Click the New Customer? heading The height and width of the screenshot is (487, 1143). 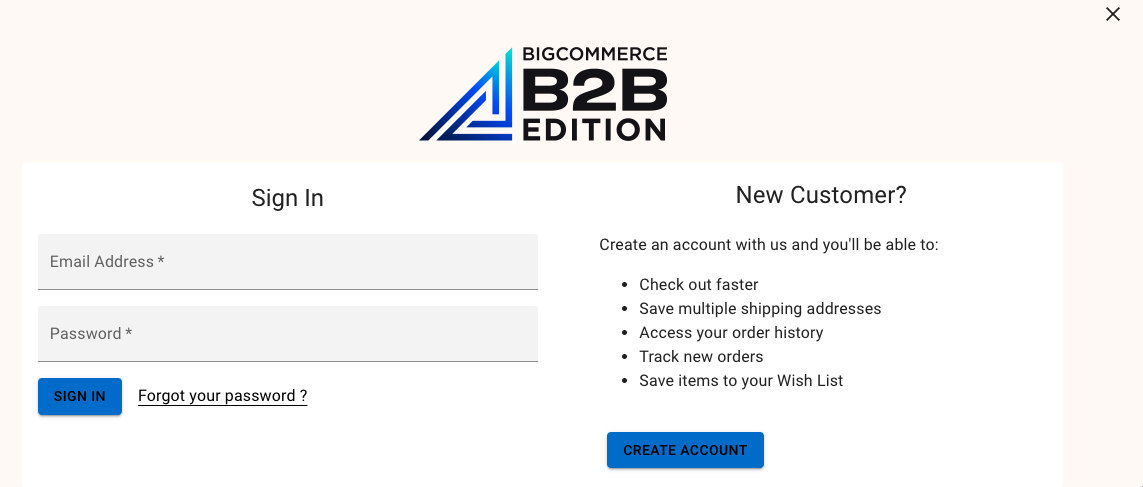[x=821, y=195]
